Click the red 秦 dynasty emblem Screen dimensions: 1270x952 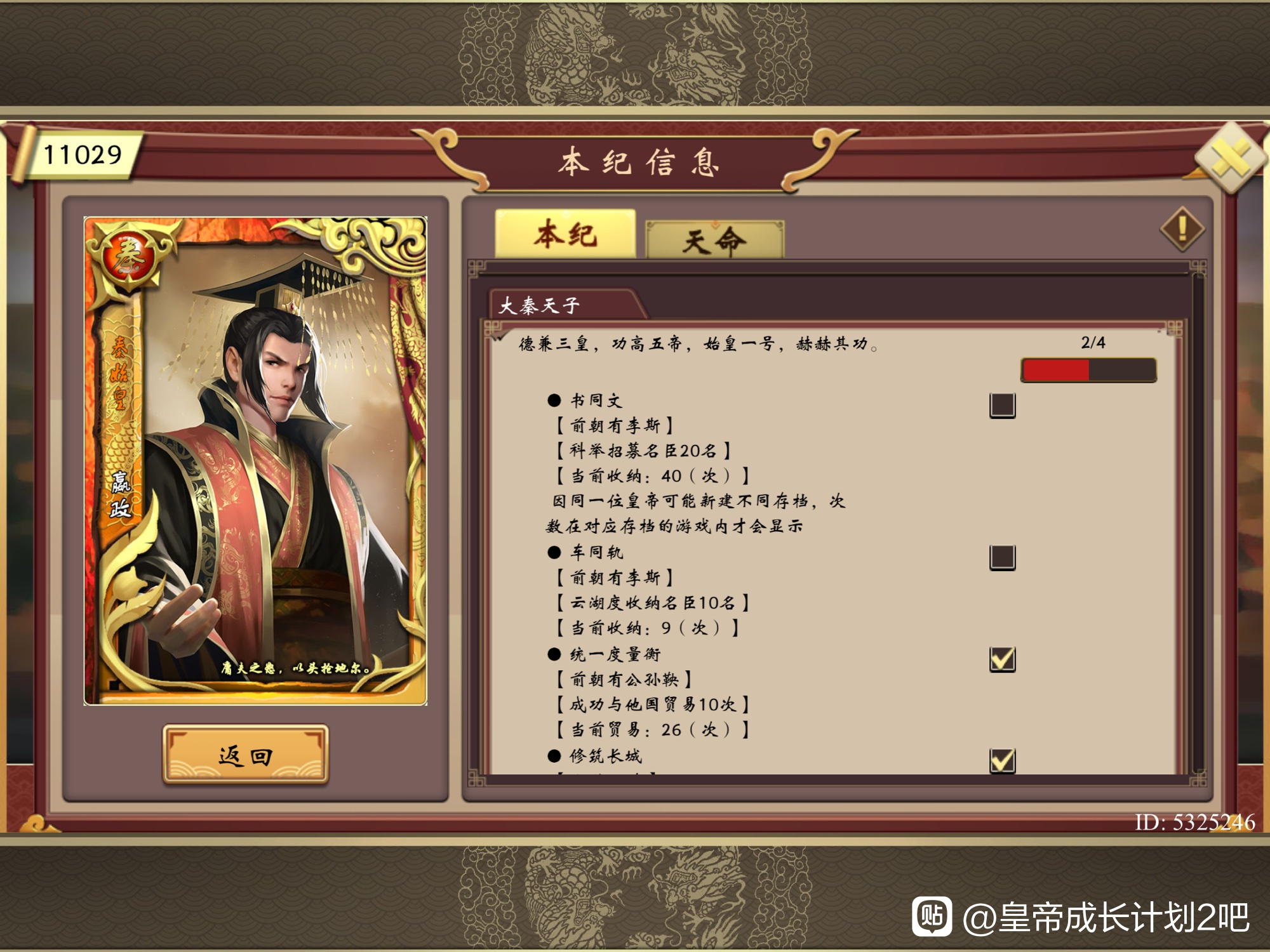tap(129, 258)
